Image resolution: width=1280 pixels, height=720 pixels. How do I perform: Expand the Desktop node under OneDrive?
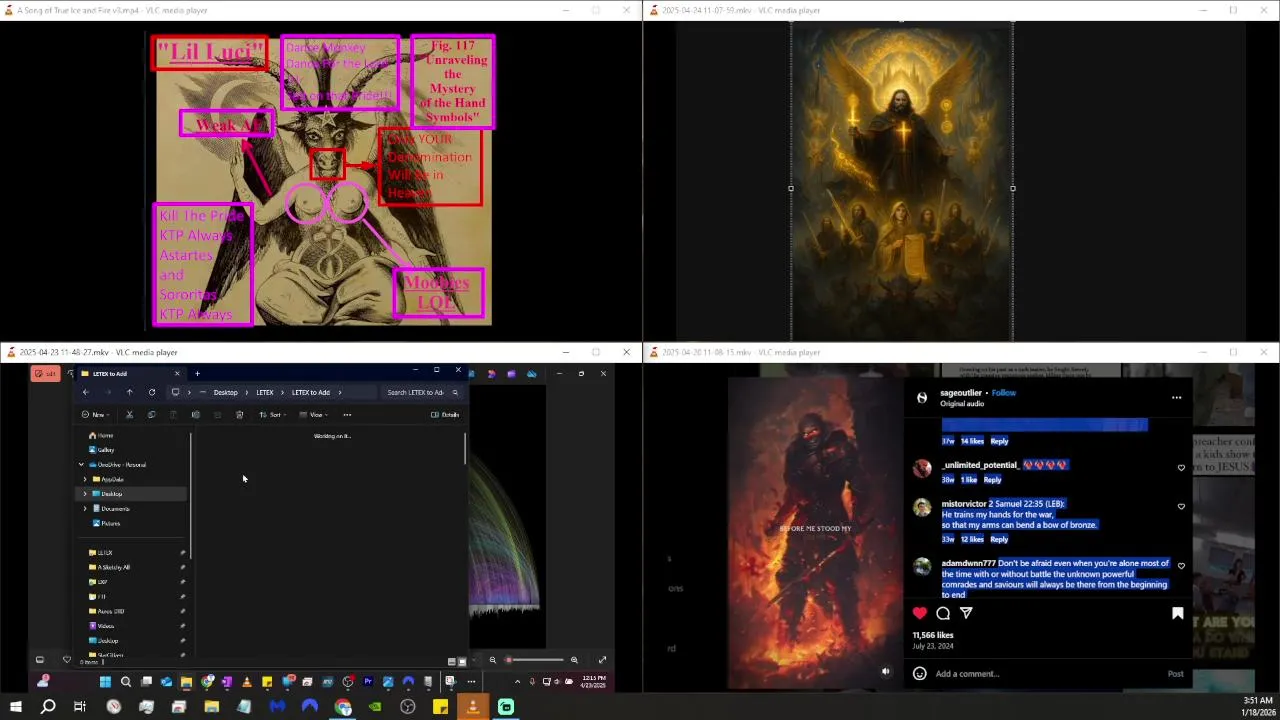(85, 494)
